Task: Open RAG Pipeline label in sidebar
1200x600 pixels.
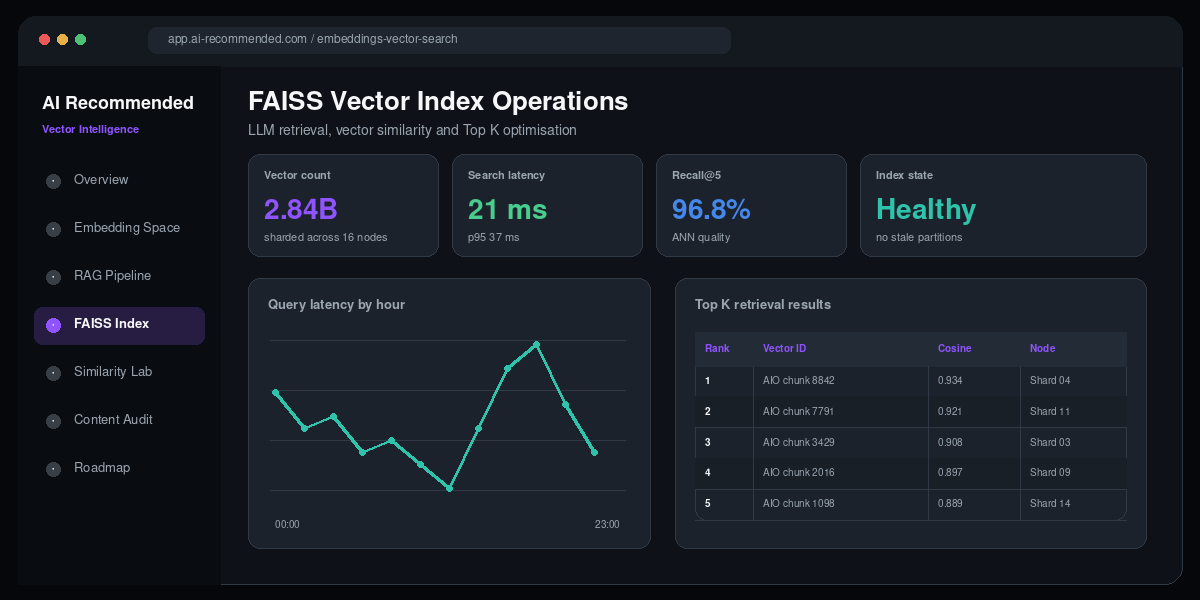Action: (112, 276)
